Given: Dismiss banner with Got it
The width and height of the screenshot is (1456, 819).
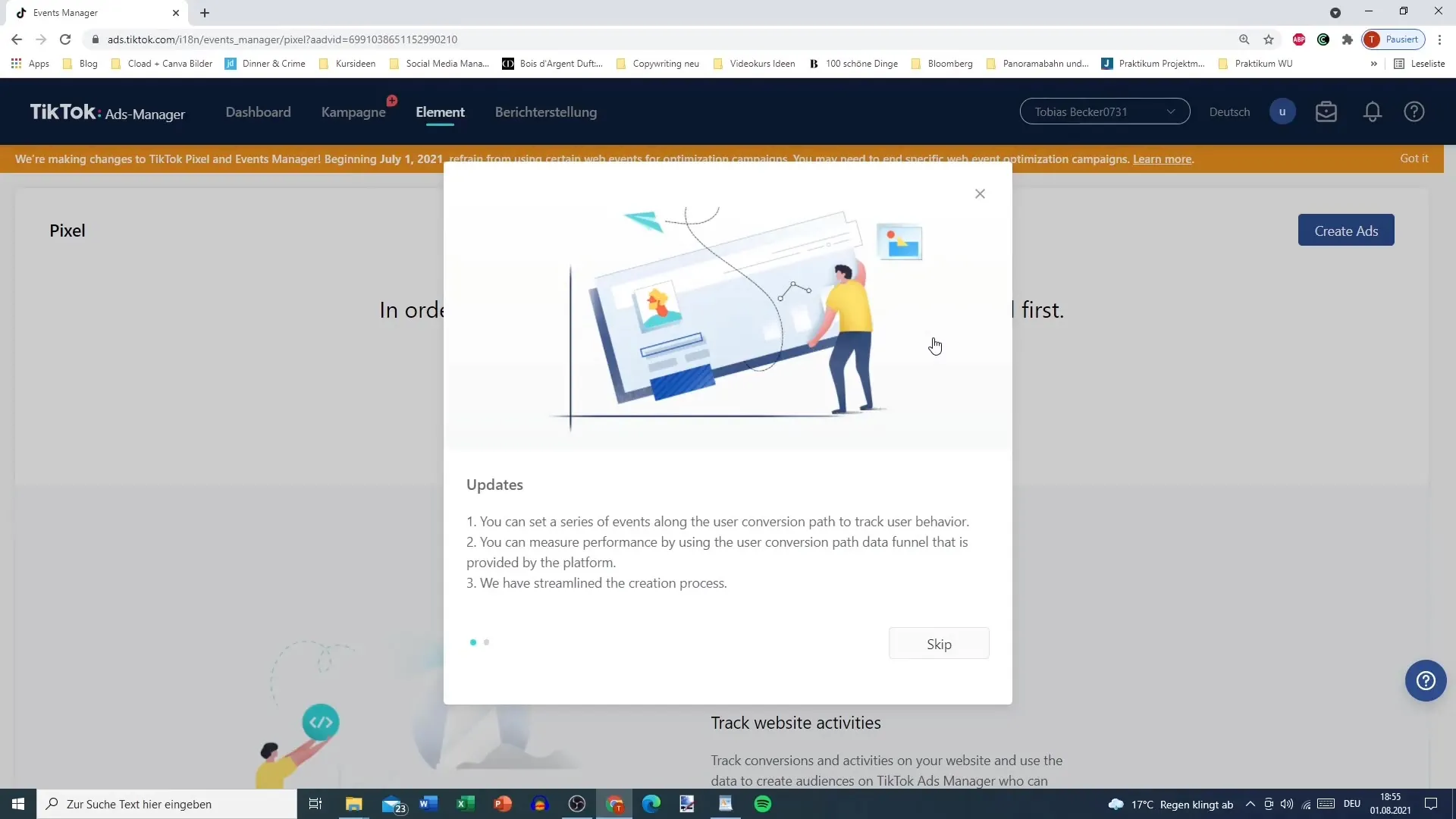Looking at the screenshot, I should (x=1414, y=158).
